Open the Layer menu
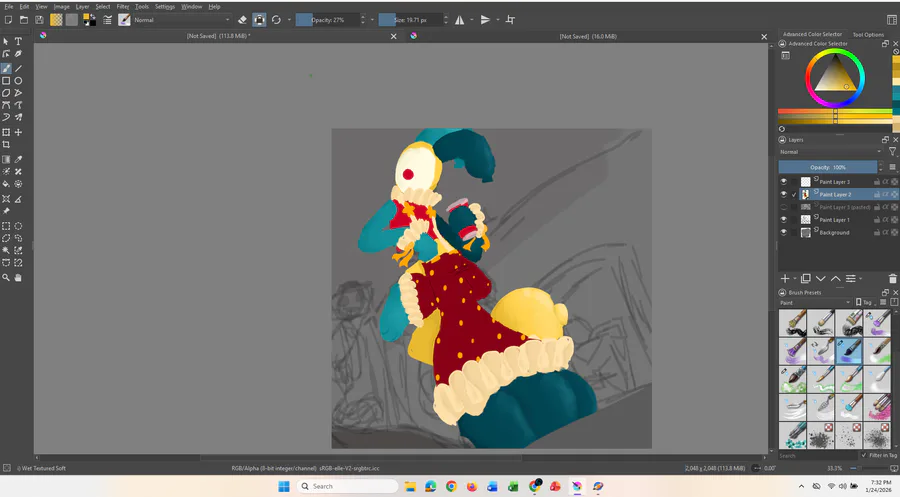 coord(82,7)
